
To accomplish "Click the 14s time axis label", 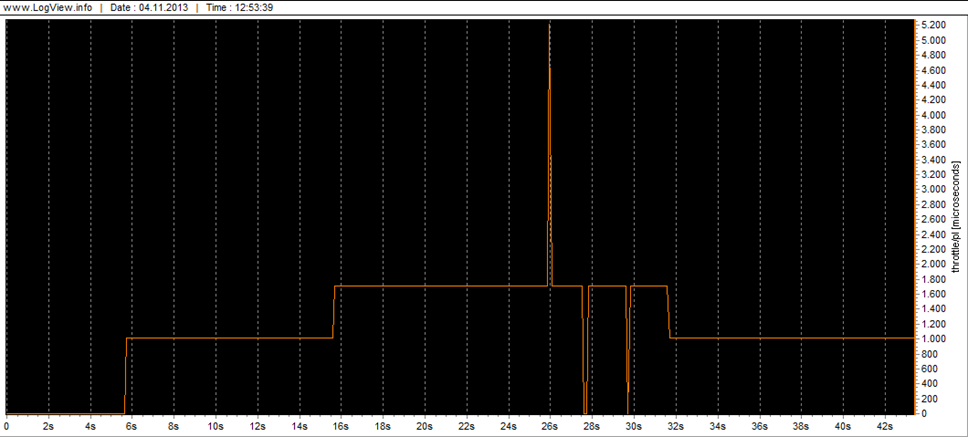I will [x=299, y=426].
